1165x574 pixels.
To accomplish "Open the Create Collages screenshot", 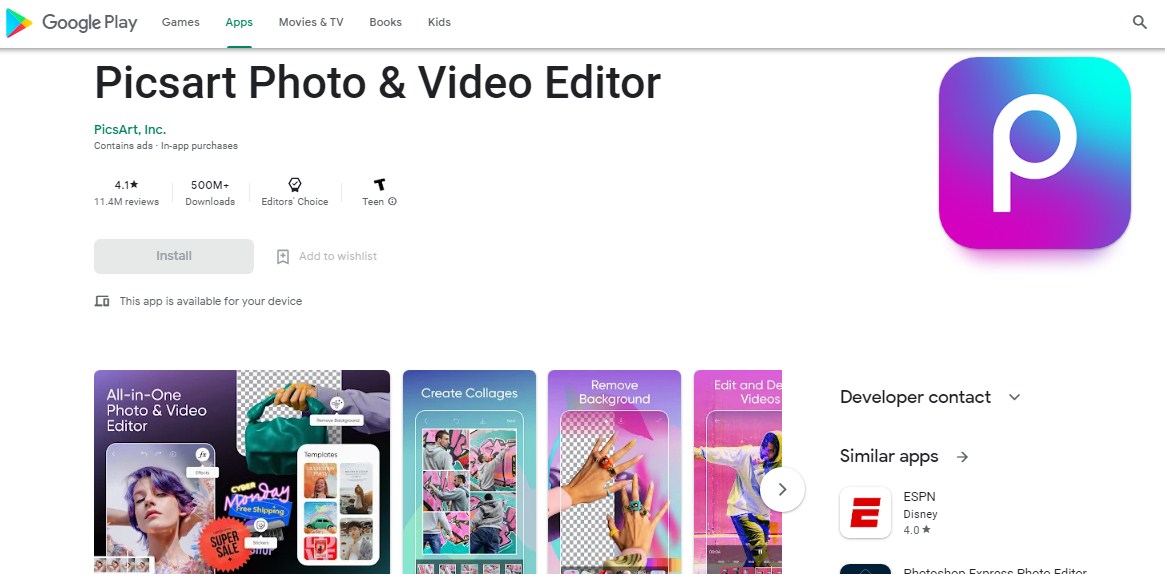I will tap(469, 472).
